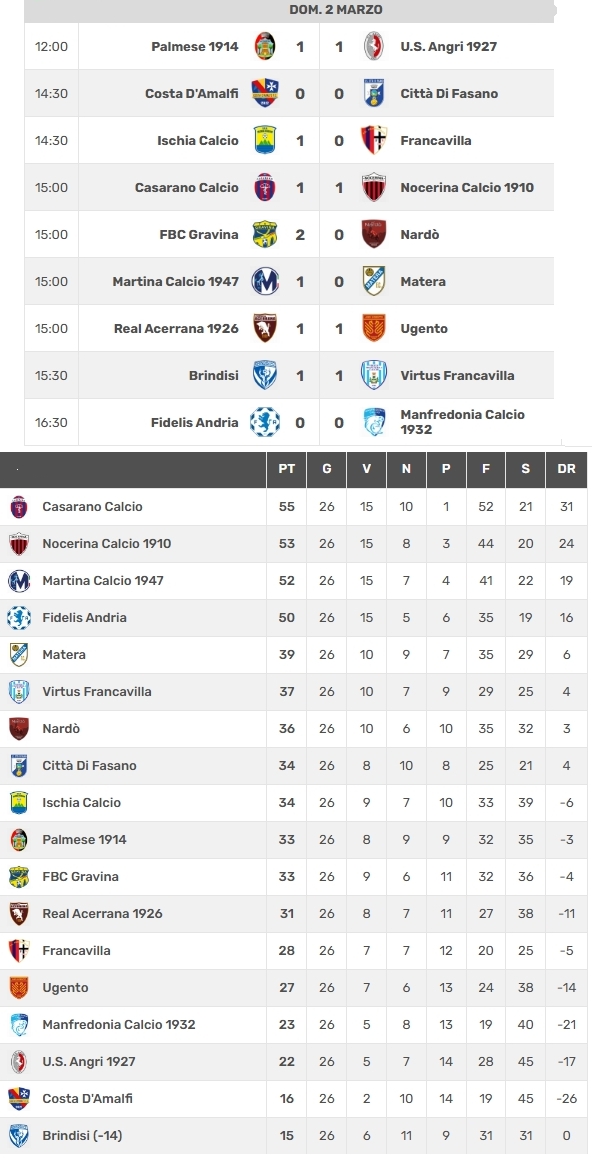Image resolution: width=592 pixels, height=1158 pixels.
Task: Click the Palmese 1914 crest in fixtures
Action: (x=265, y=47)
